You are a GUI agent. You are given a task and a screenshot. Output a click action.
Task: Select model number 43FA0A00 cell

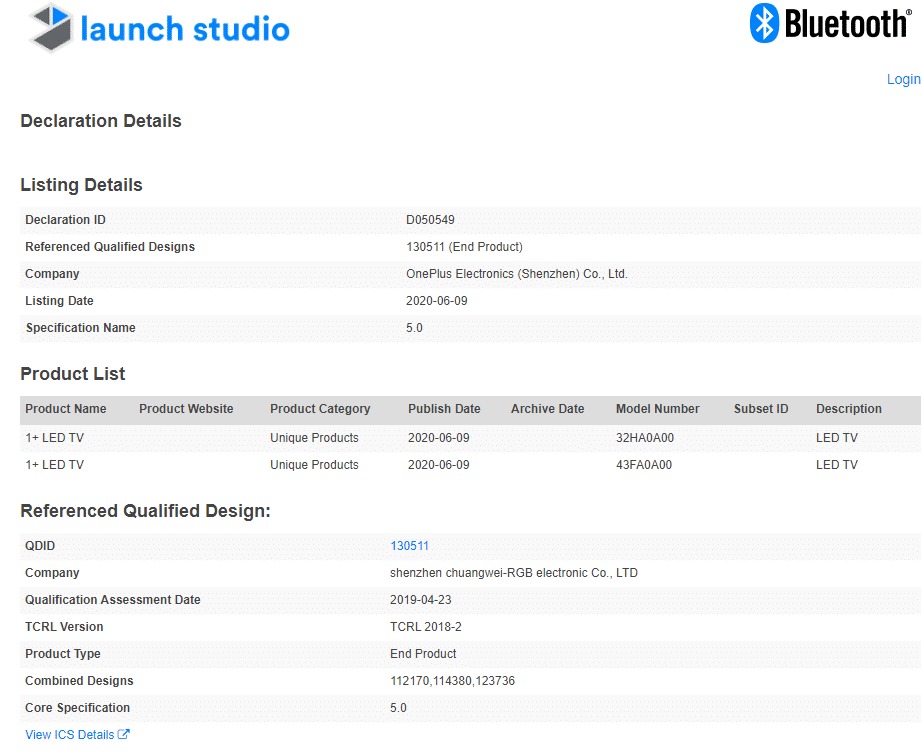[x=644, y=465]
